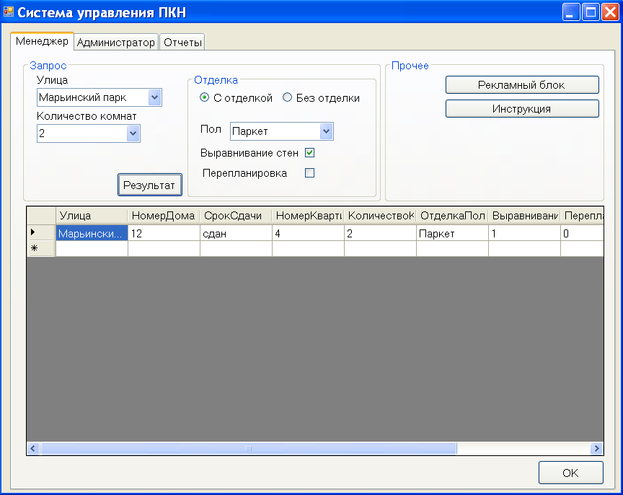Expand the Улица dropdown arrow
This screenshot has width=623, height=495.
[155, 97]
